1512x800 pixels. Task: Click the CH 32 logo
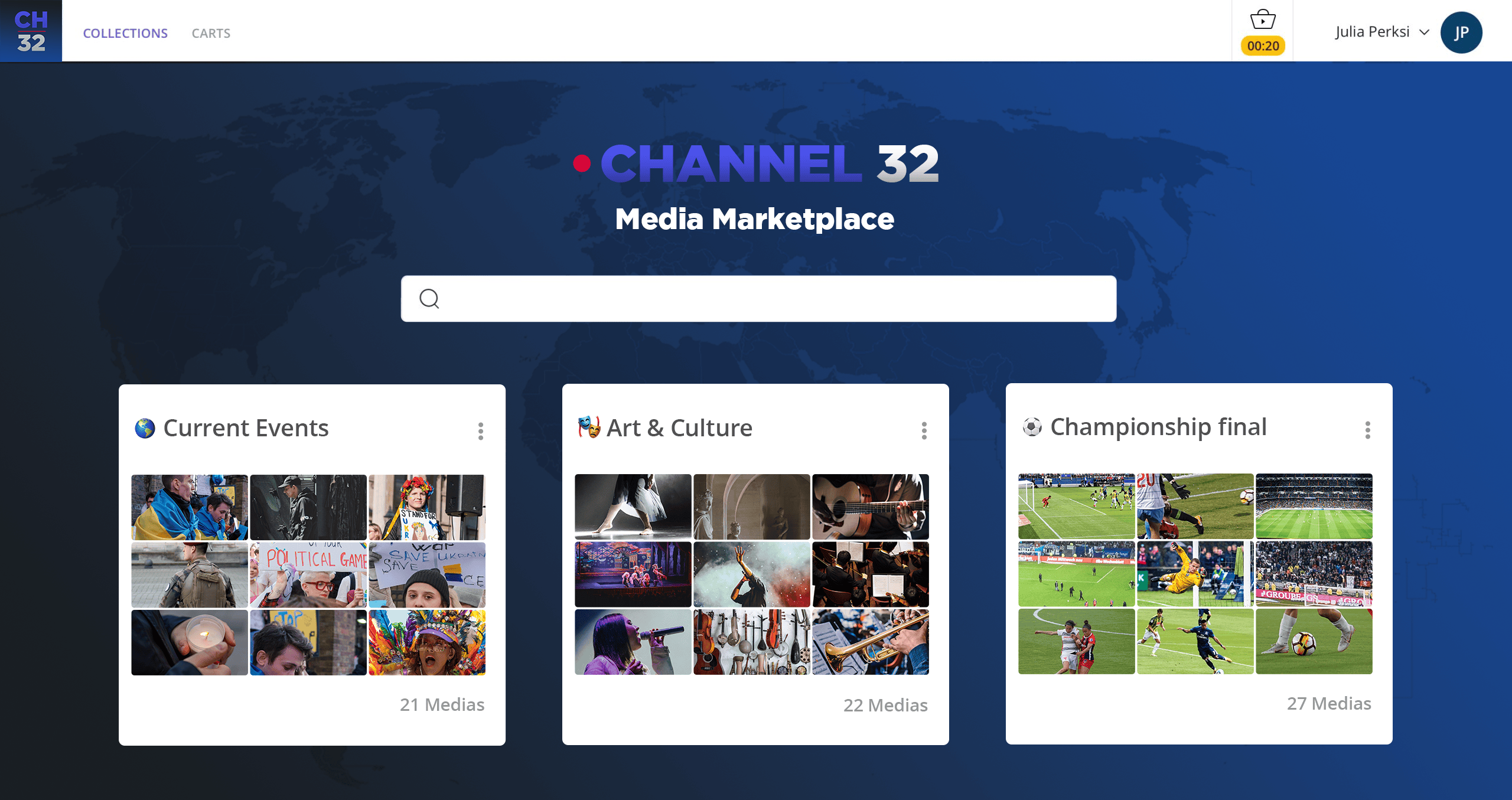tap(31, 31)
